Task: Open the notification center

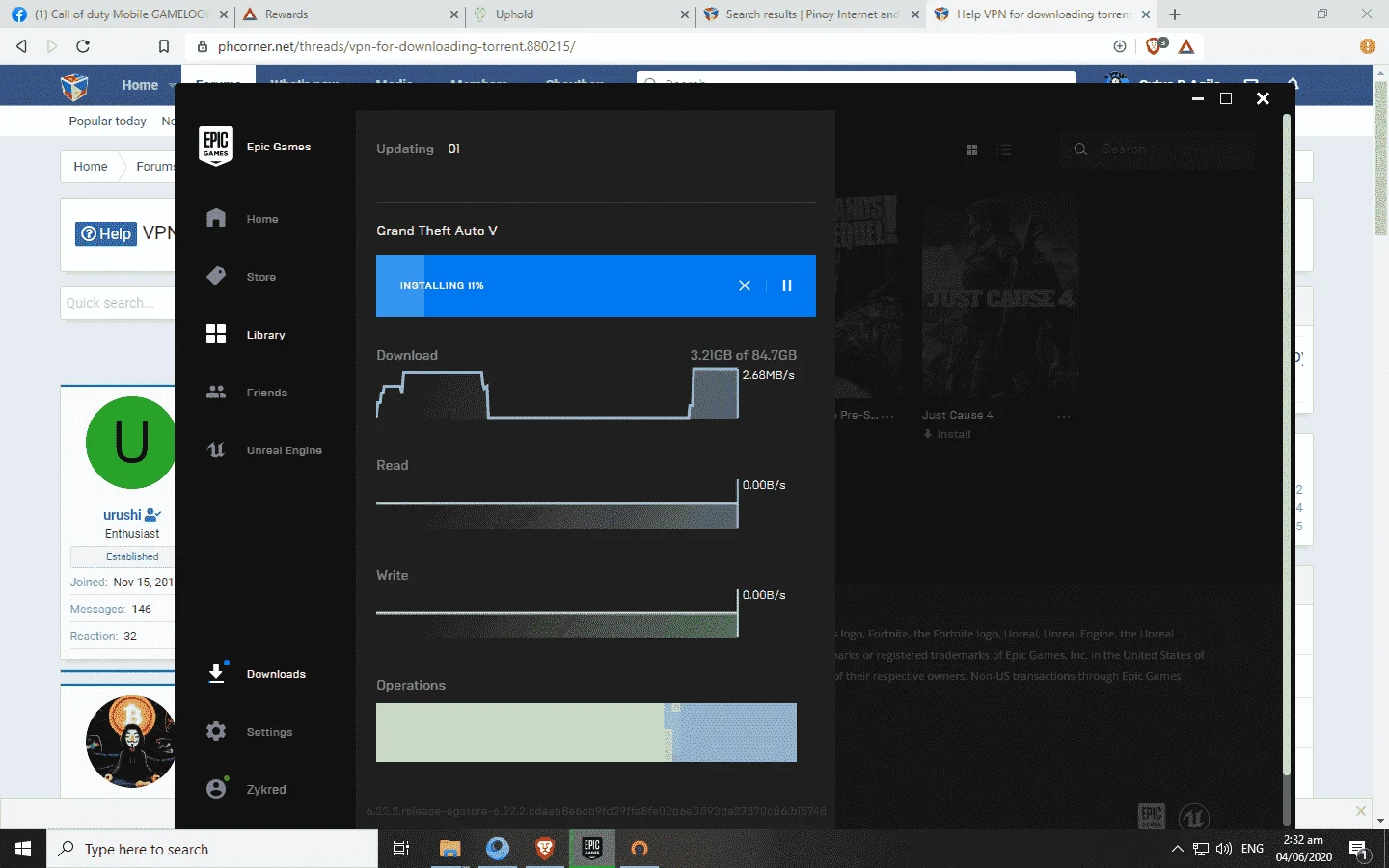Action: (x=1359, y=850)
